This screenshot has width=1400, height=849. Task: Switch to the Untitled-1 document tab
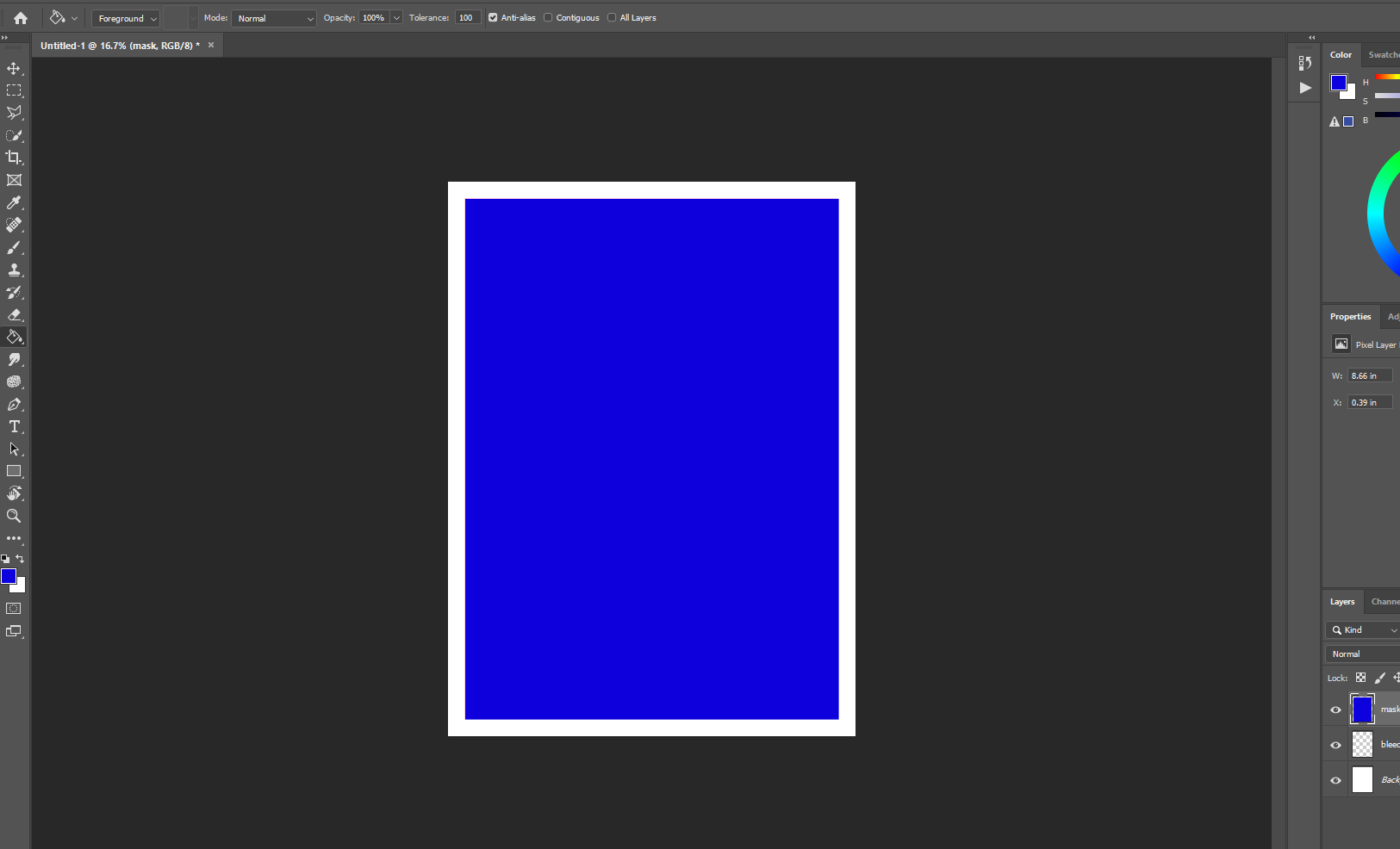click(120, 46)
